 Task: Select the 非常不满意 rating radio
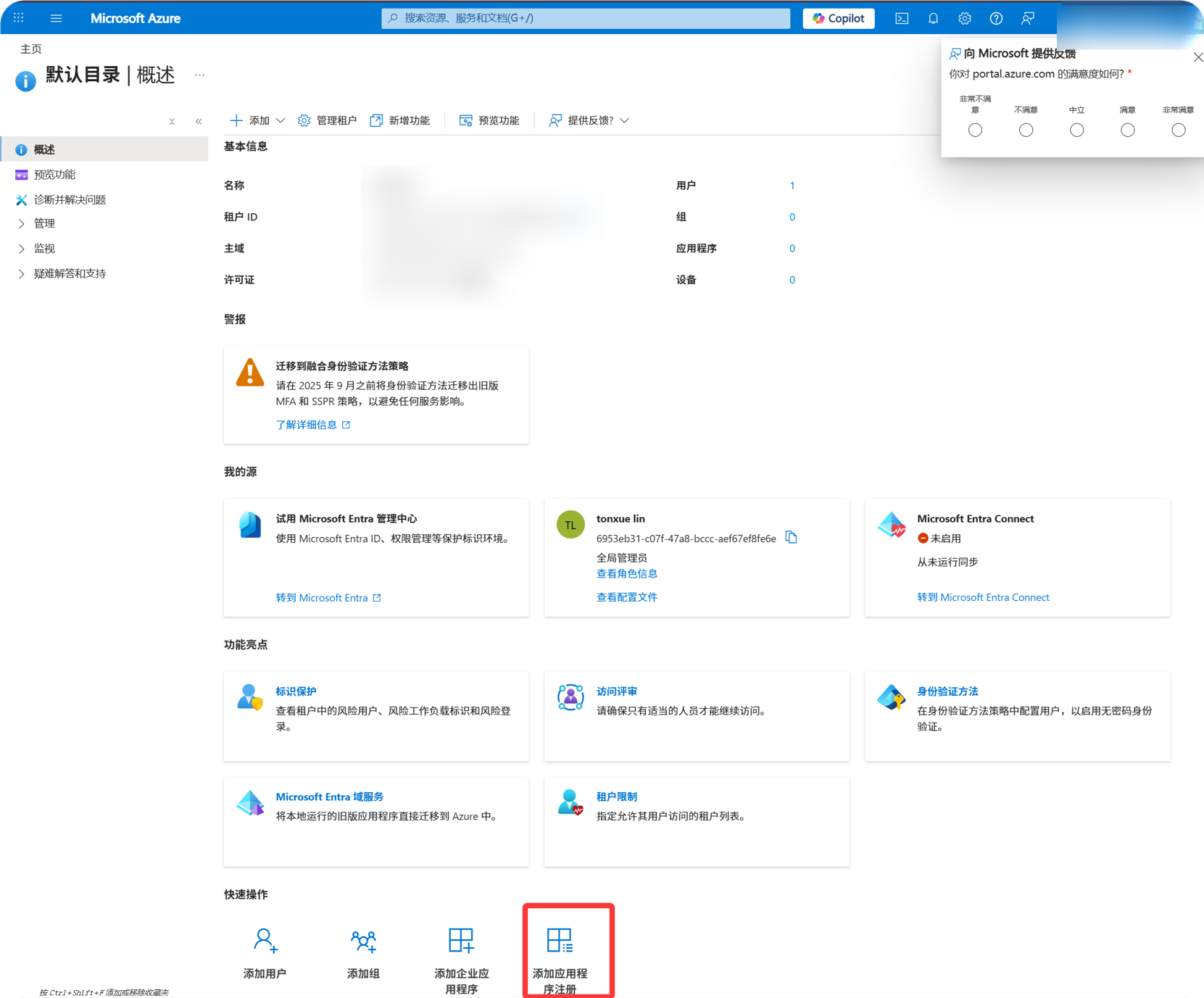tap(975, 130)
